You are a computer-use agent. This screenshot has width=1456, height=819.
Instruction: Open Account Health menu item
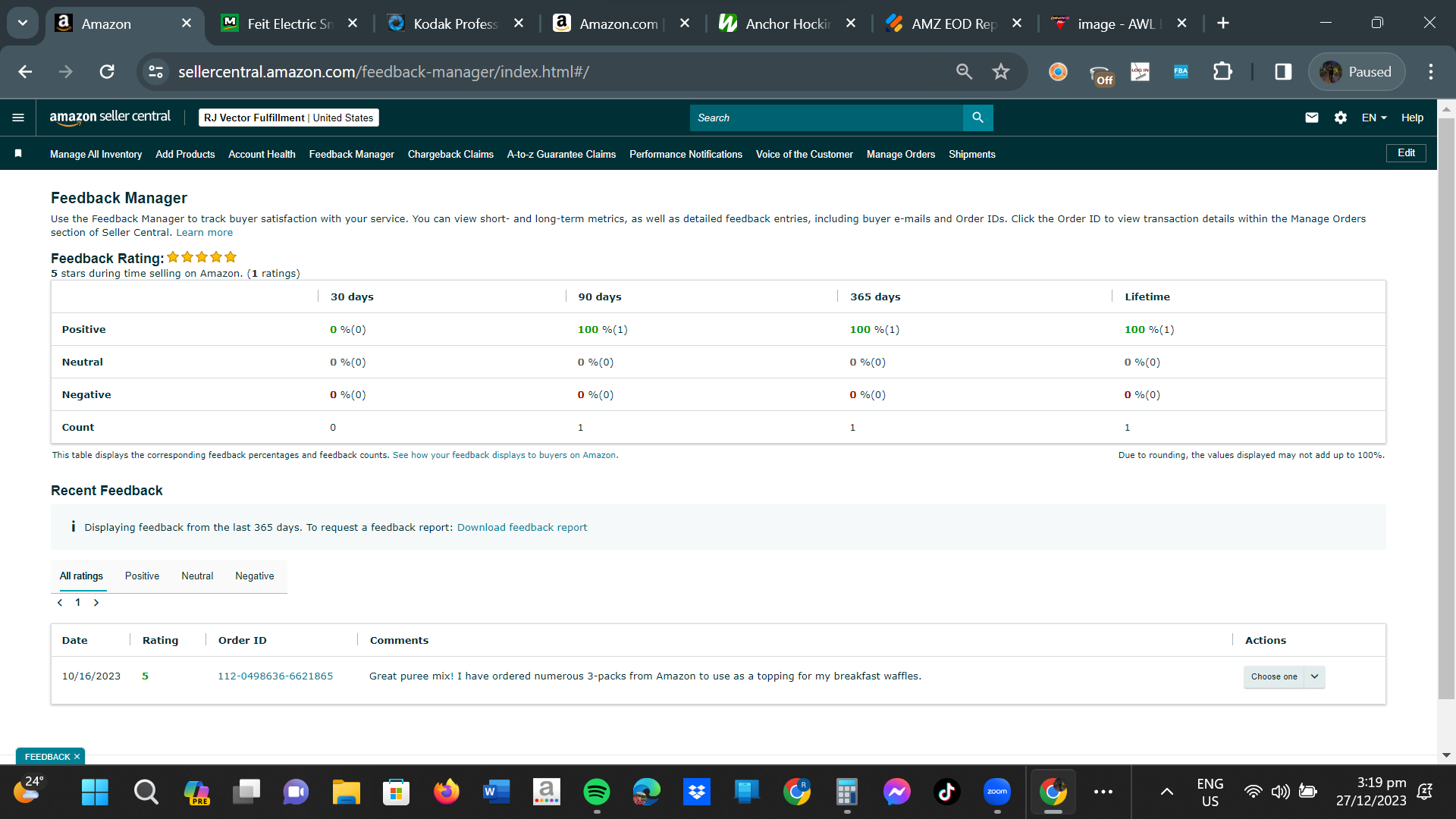pos(262,154)
